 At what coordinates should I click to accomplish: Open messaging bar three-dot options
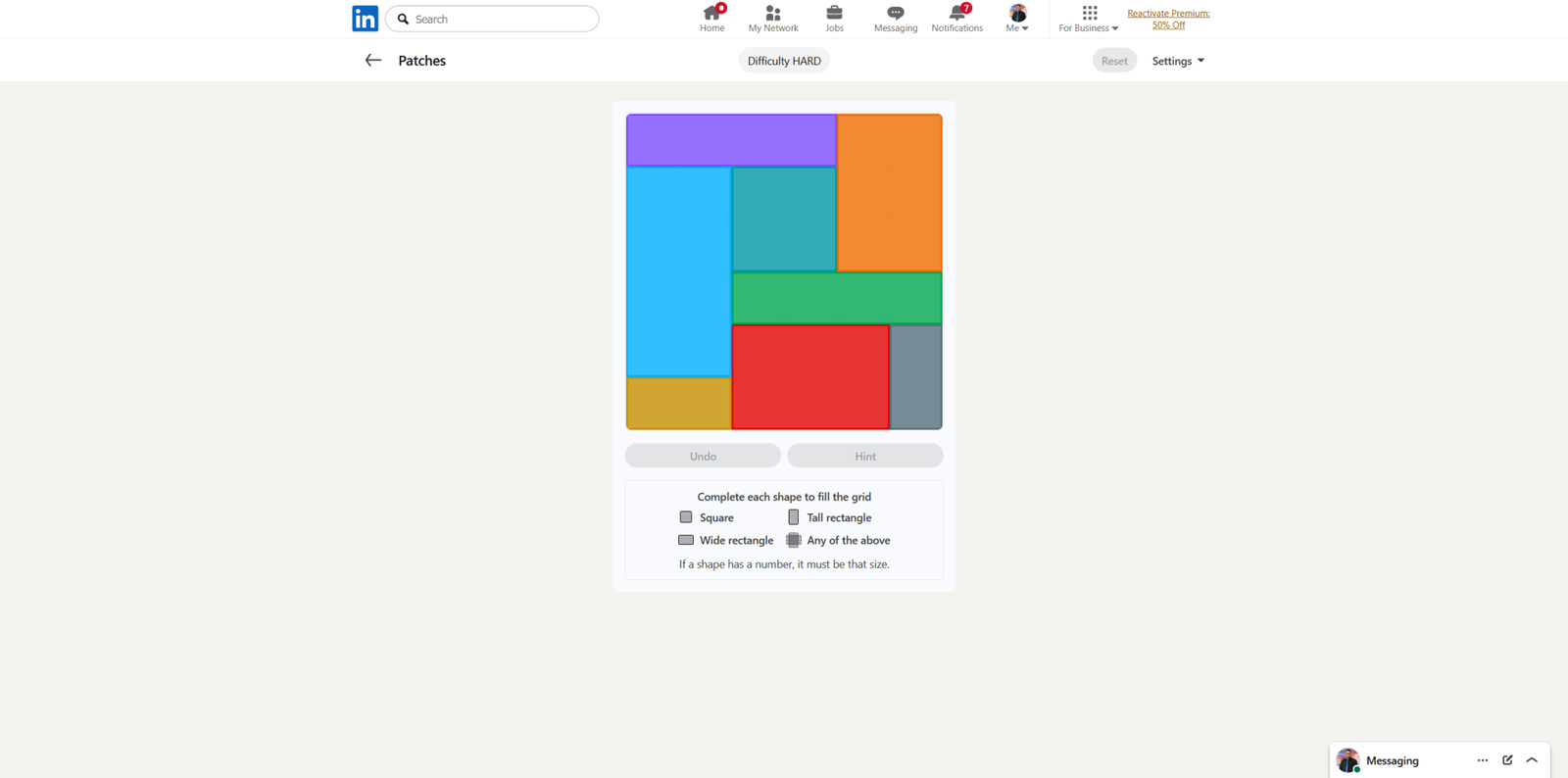click(x=1482, y=760)
